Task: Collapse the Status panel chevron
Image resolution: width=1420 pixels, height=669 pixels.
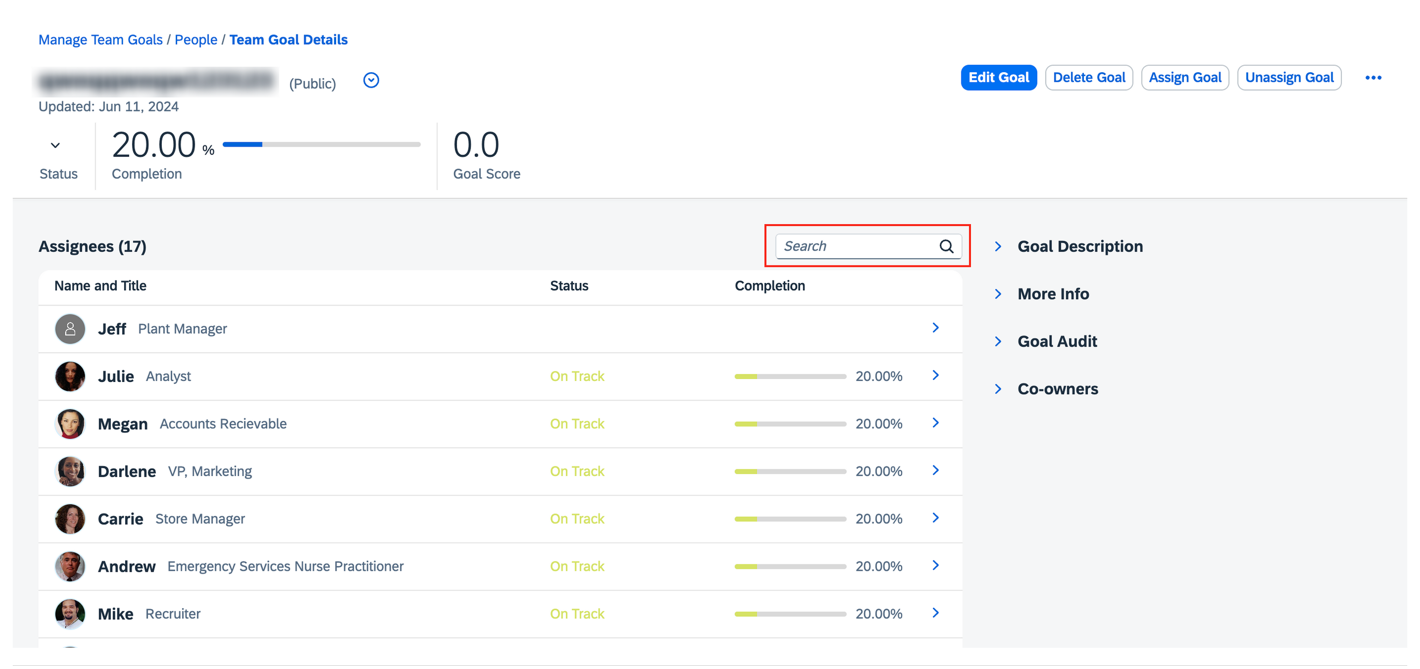Action: (x=57, y=144)
